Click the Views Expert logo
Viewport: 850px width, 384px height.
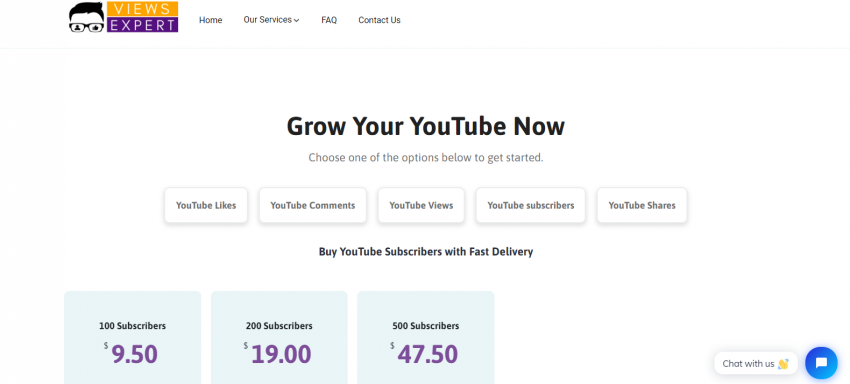[124, 17]
